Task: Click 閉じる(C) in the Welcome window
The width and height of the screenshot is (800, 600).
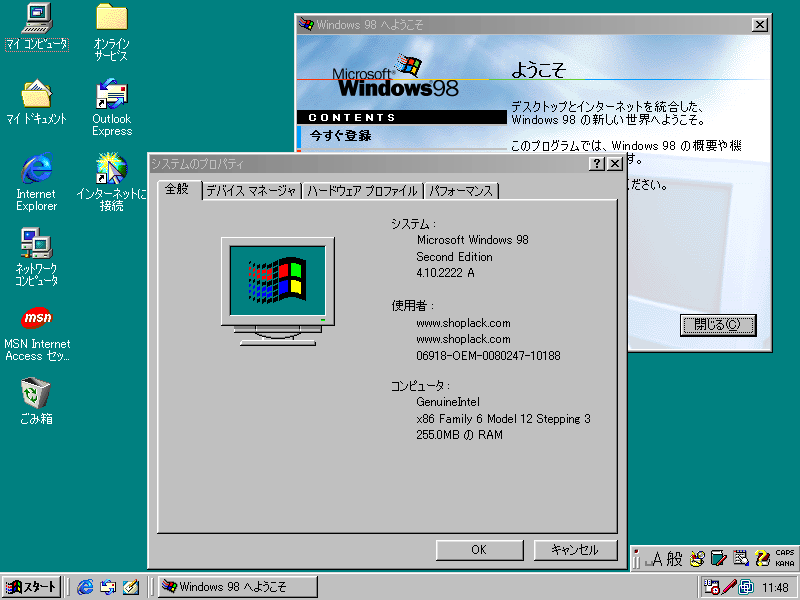Action: coord(718,325)
